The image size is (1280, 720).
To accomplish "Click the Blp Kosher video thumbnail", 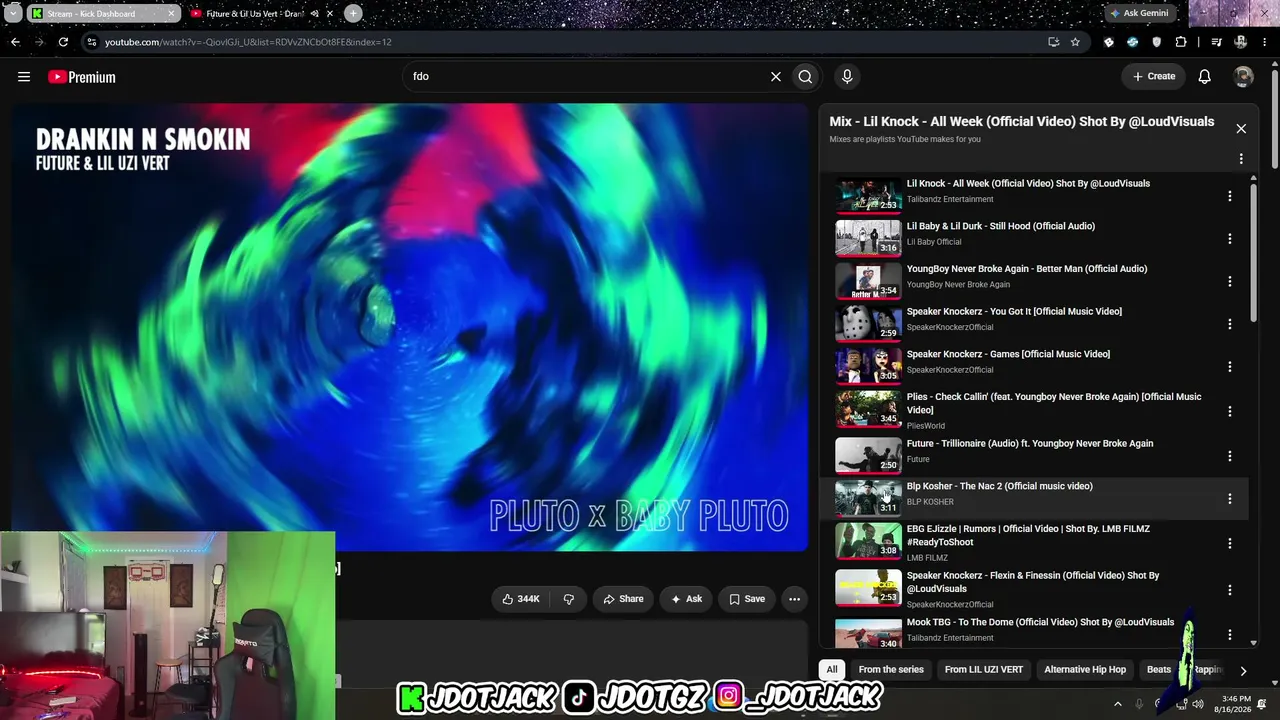I will [x=868, y=498].
